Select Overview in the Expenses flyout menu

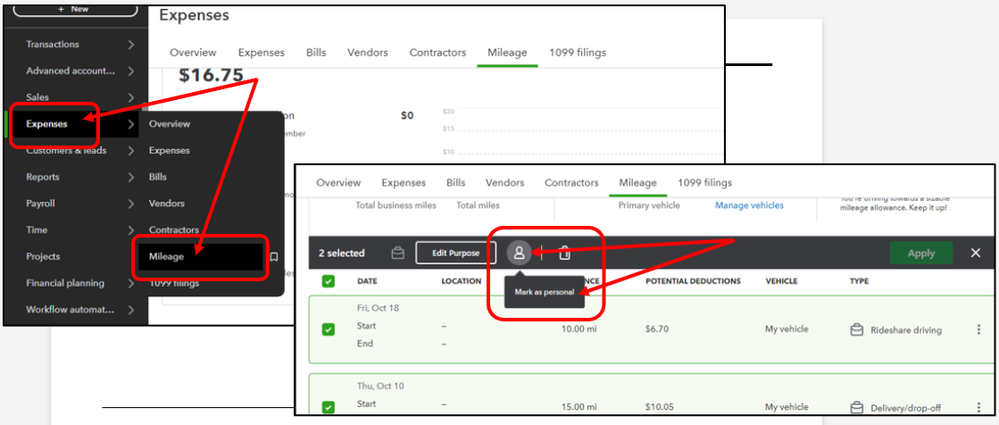click(x=169, y=124)
